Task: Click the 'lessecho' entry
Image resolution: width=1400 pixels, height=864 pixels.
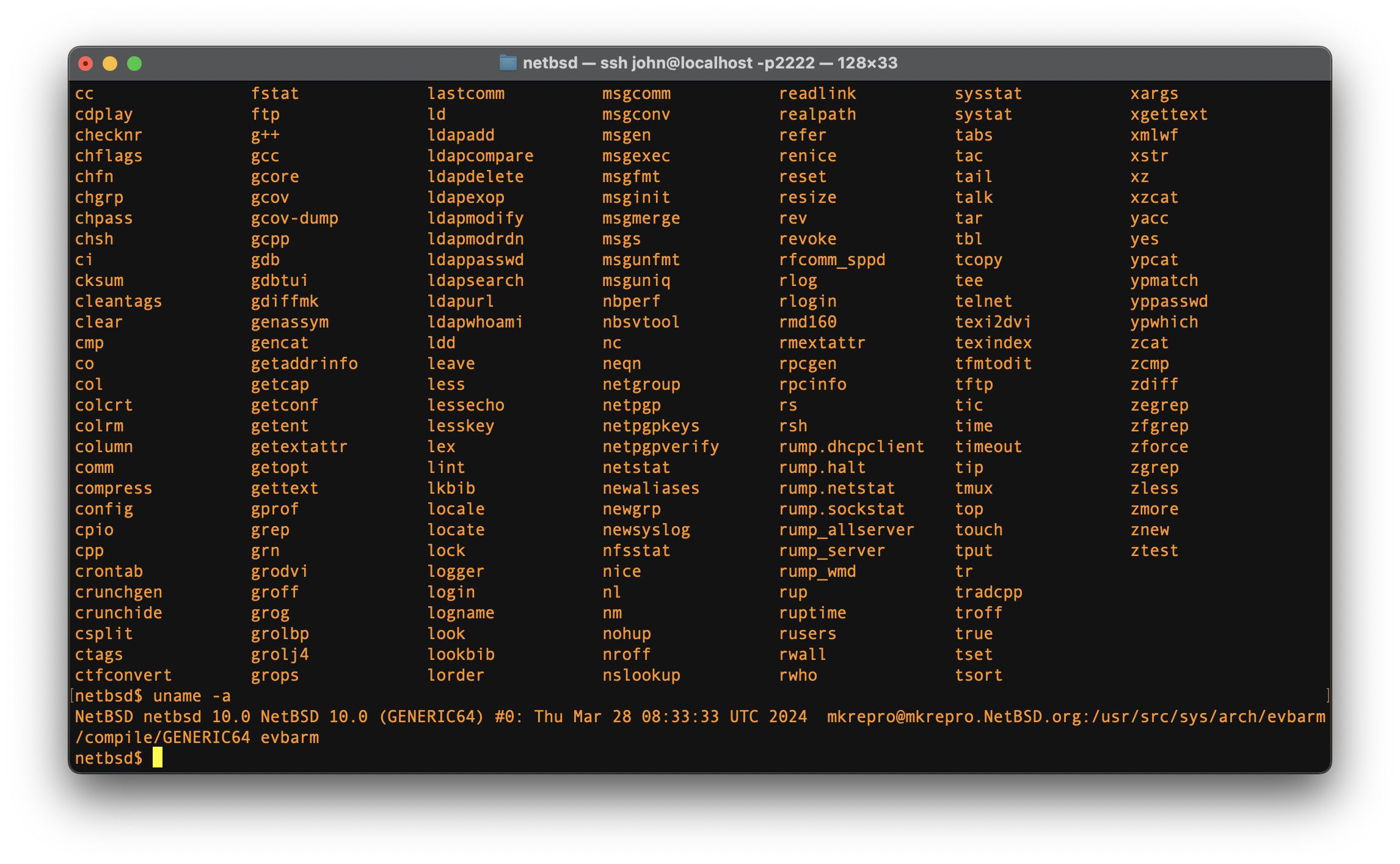Action: pos(466,405)
